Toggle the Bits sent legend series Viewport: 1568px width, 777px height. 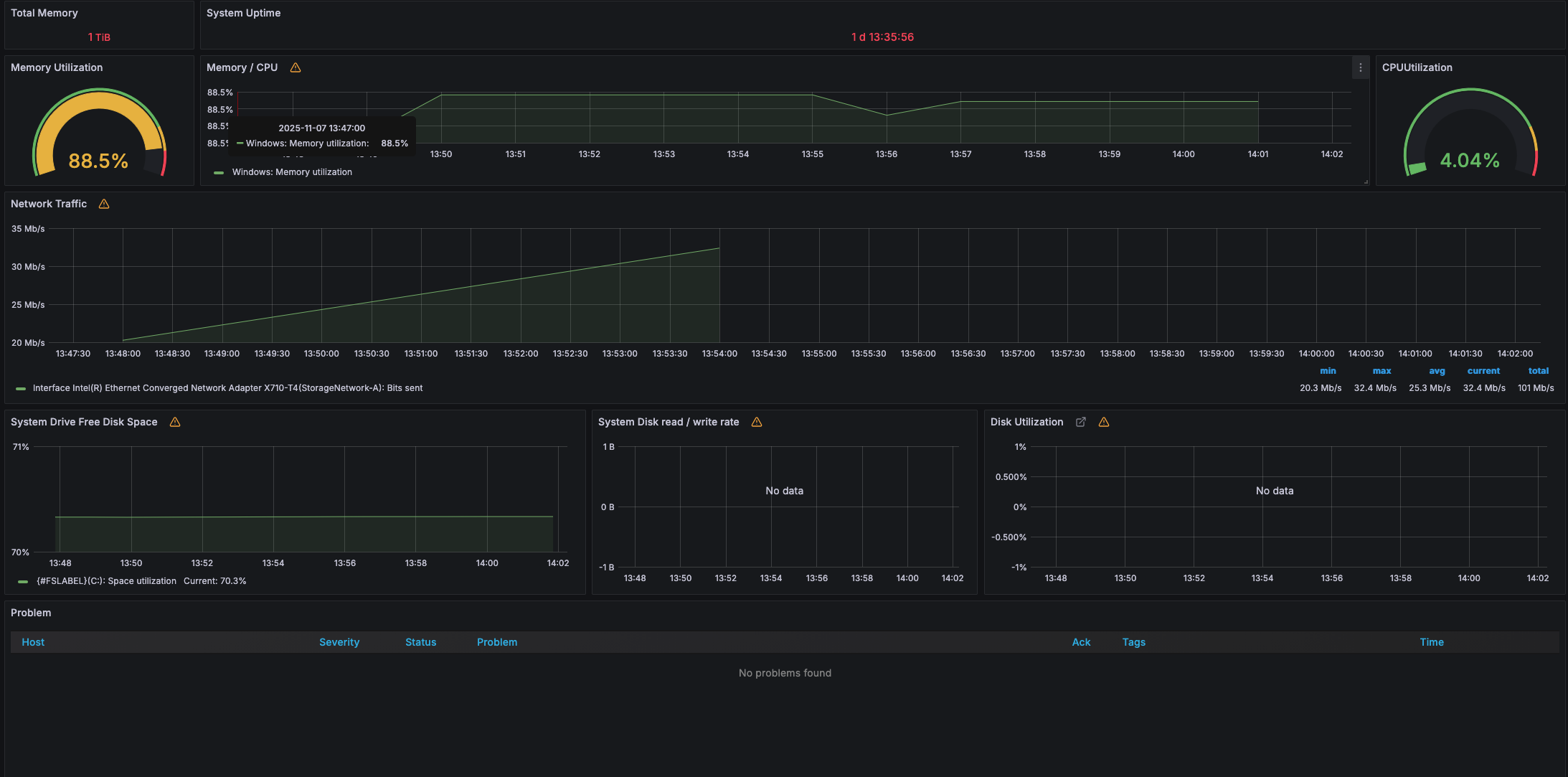coord(227,387)
